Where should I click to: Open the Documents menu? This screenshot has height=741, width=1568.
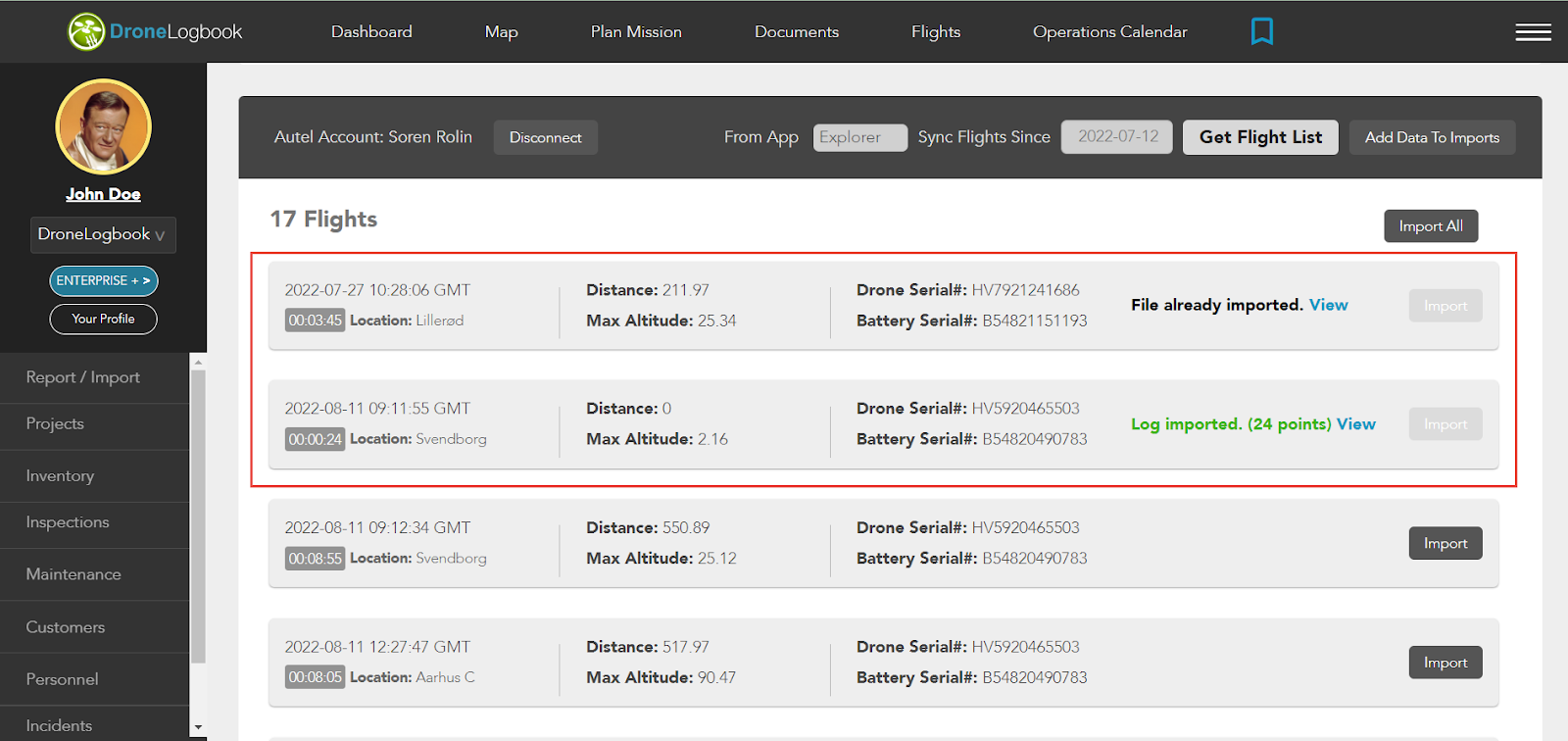tap(797, 31)
